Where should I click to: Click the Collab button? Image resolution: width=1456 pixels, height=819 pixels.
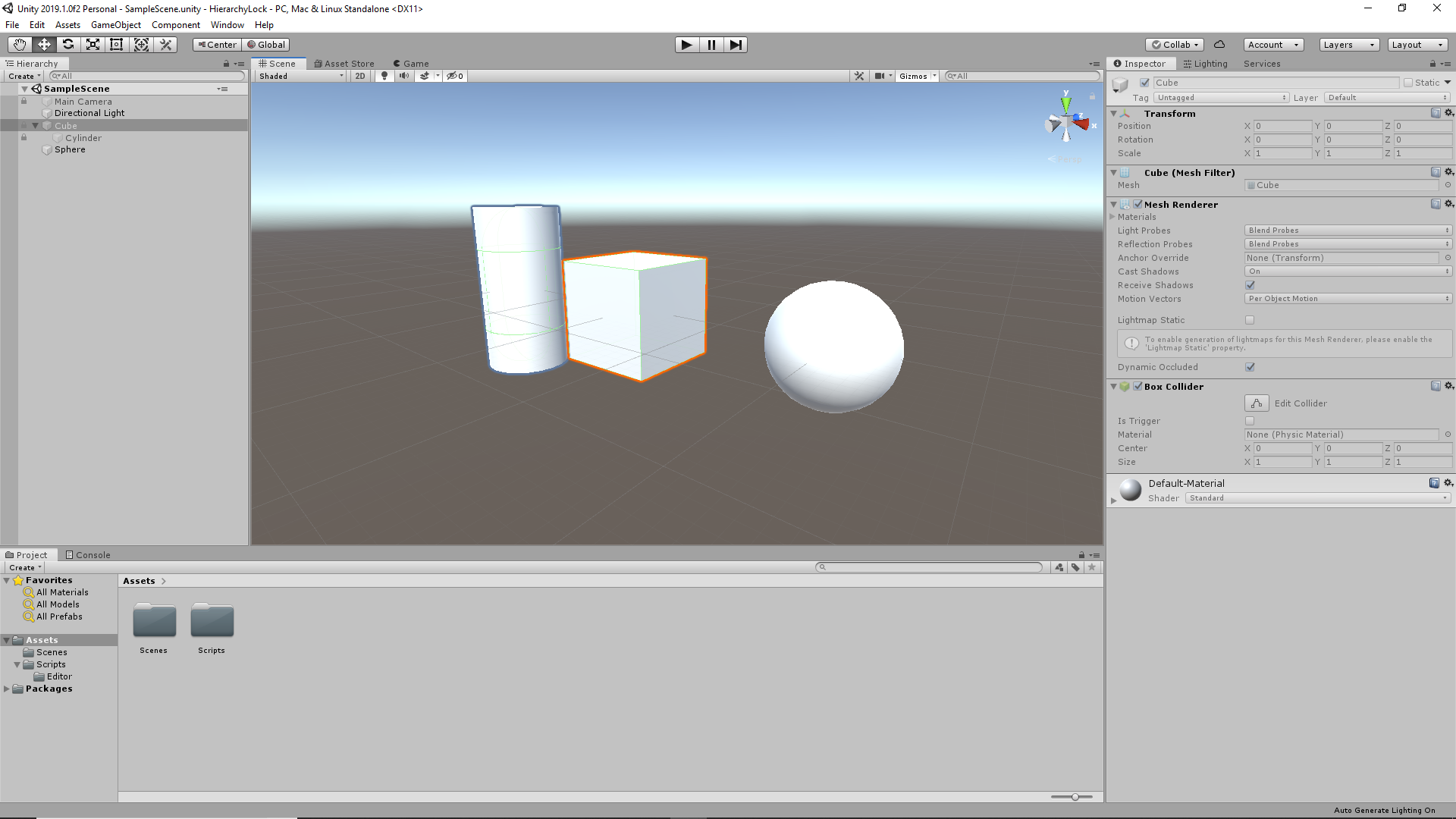coord(1175,45)
